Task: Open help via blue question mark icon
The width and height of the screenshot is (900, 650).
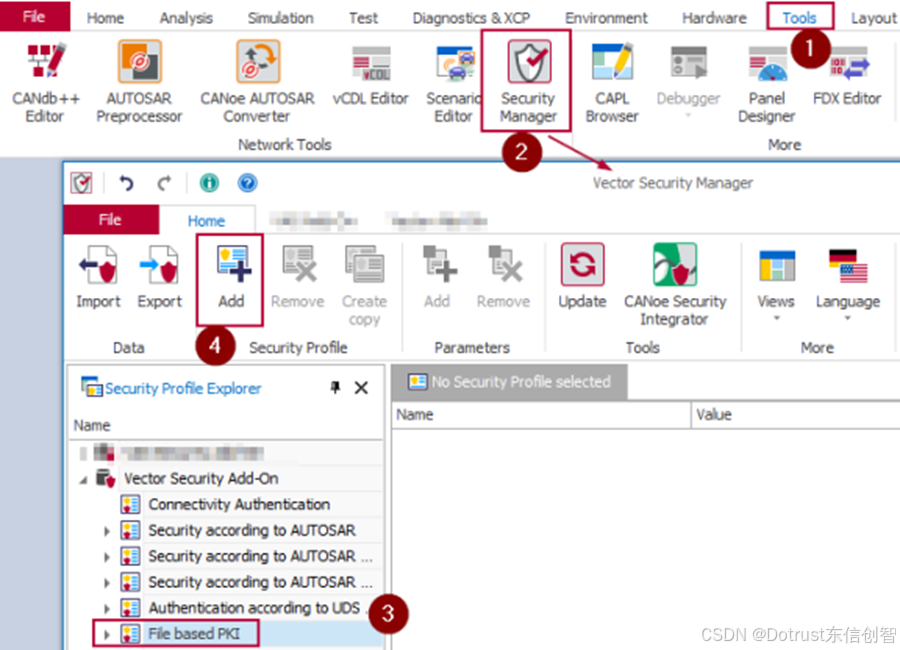Action: pos(247,183)
